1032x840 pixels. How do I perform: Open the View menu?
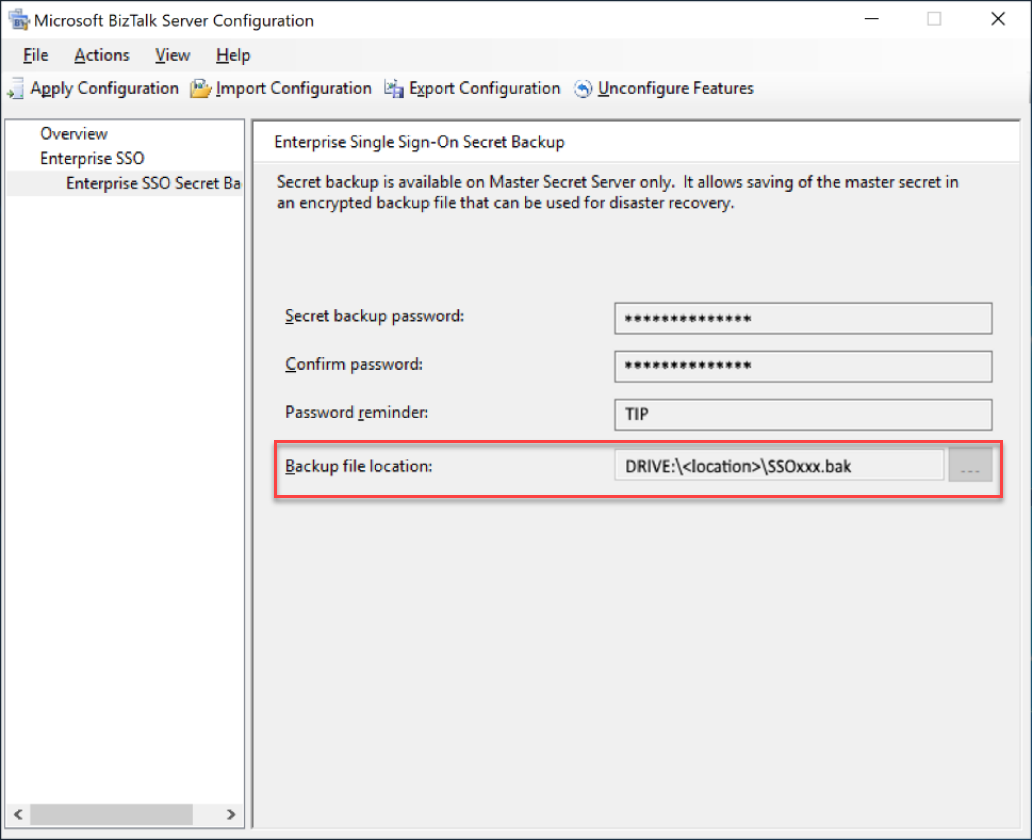click(x=173, y=55)
